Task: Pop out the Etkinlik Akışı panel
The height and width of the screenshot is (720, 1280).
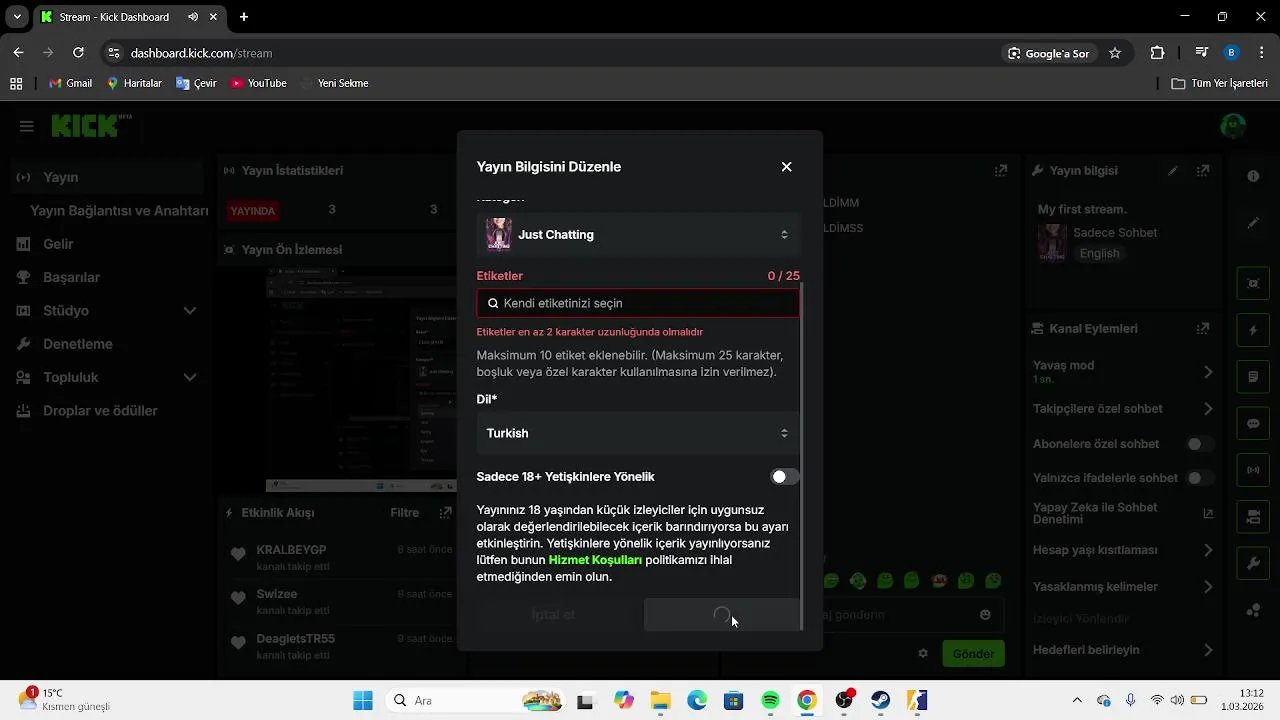Action: point(446,513)
